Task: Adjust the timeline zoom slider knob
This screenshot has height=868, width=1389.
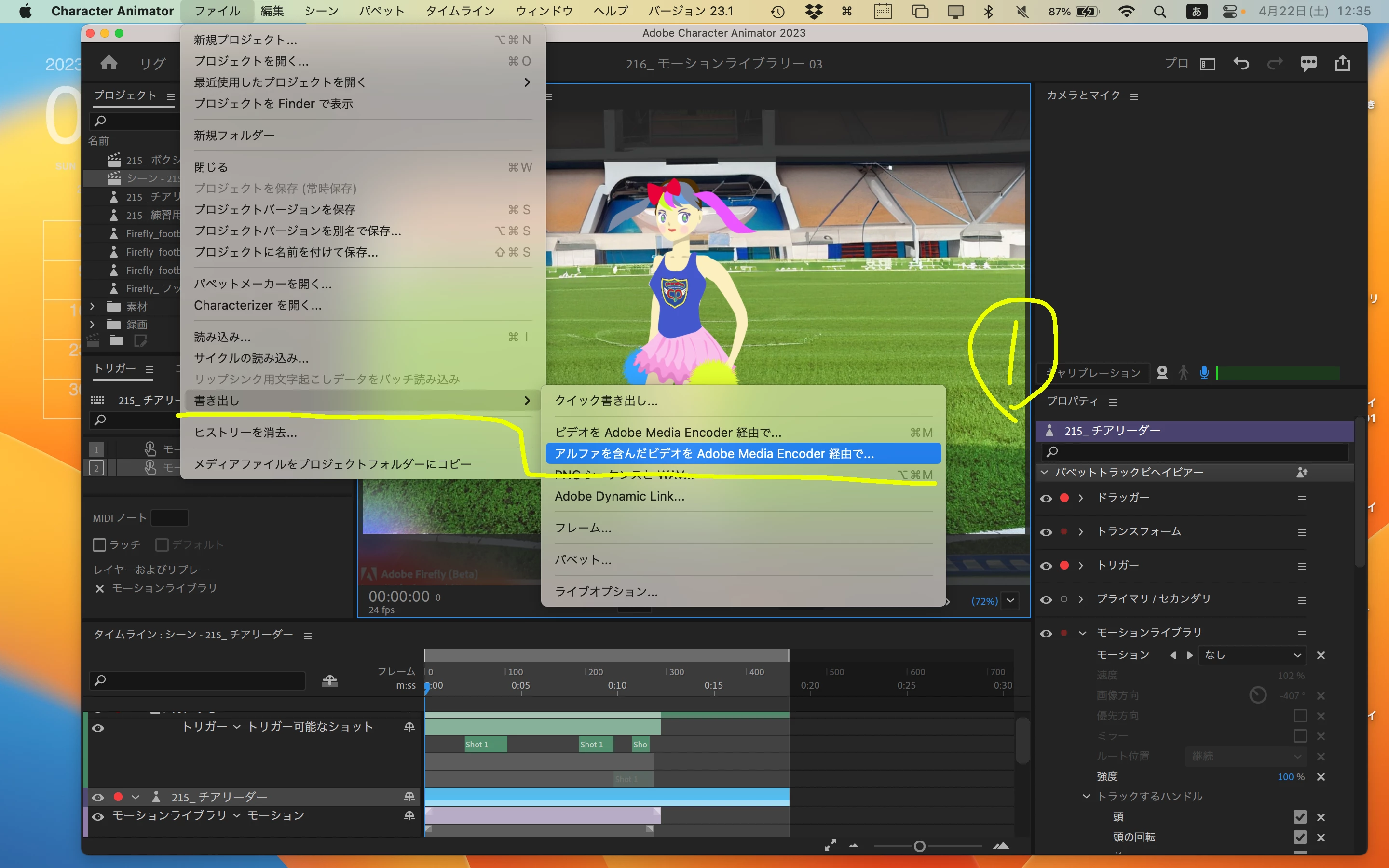Action: [x=919, y=846]
